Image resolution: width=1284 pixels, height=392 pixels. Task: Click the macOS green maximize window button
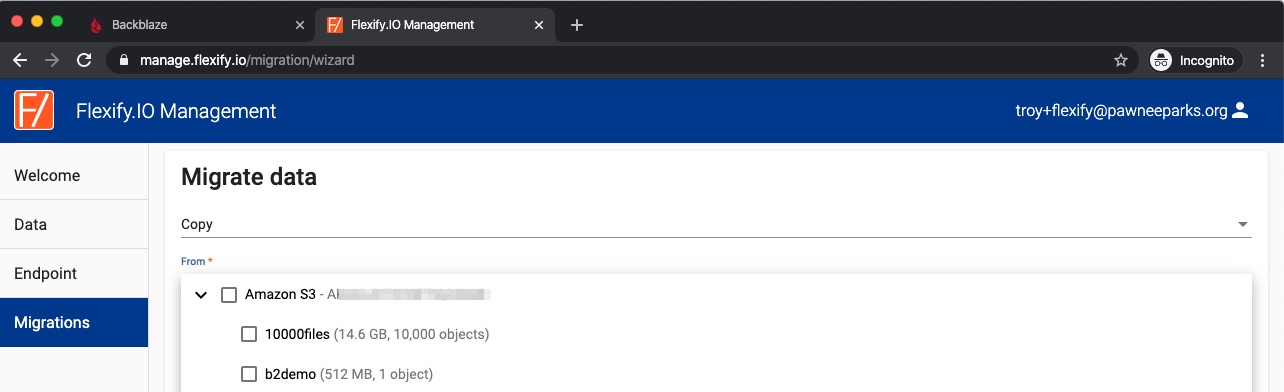(x=57, y=21)
